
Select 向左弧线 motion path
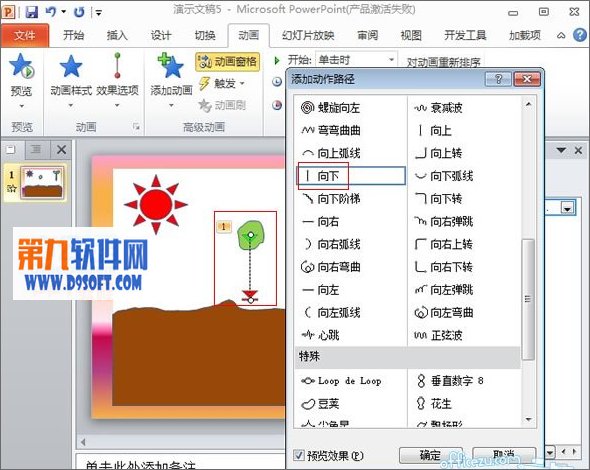(331, 312)
